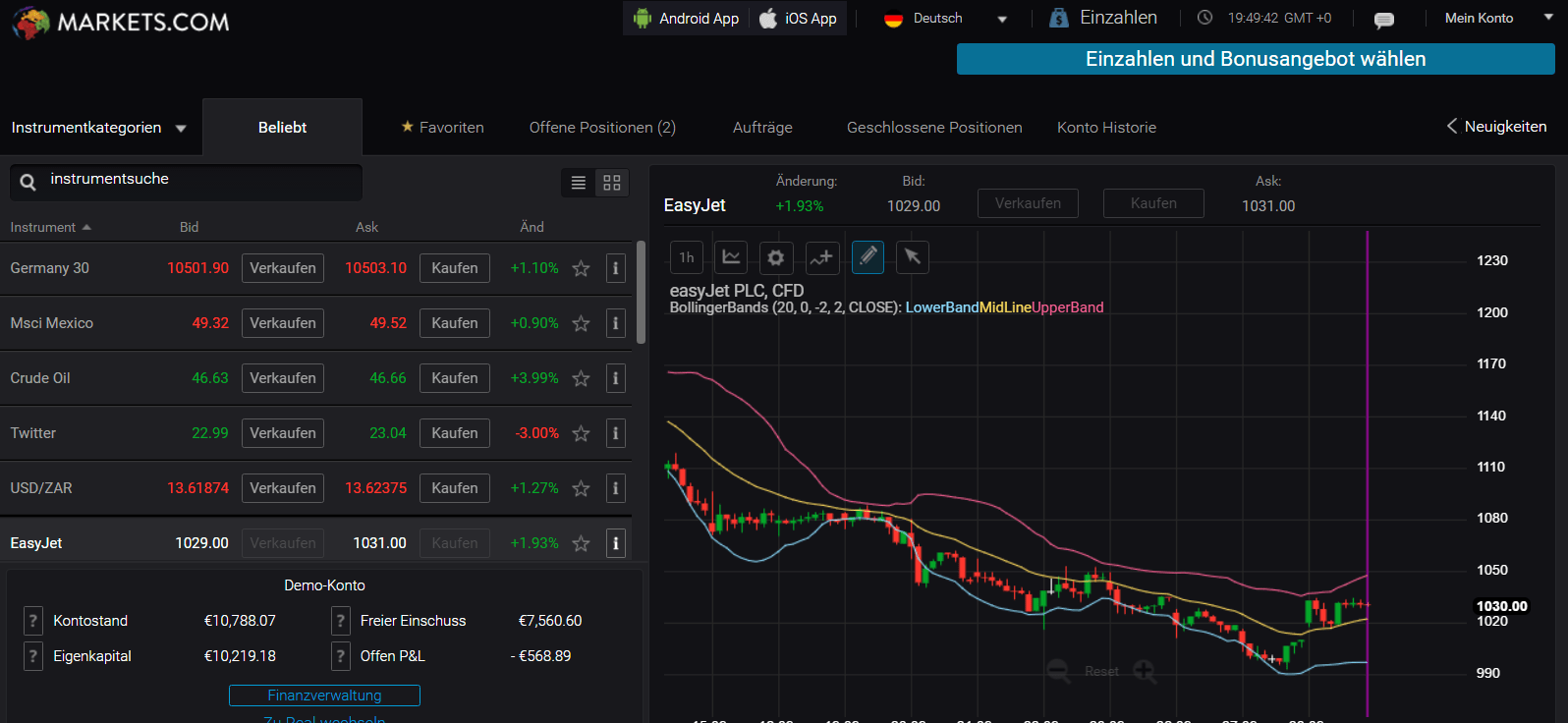Open add indicator chart icon

(821, 257)
